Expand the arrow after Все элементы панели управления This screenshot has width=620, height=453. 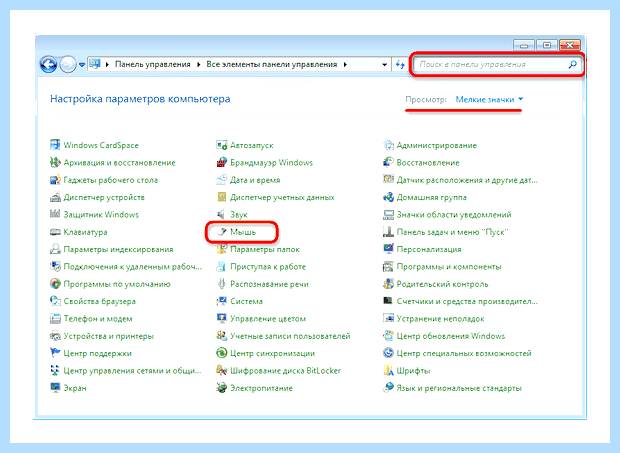pyautogui.click(x=345, y=64)
